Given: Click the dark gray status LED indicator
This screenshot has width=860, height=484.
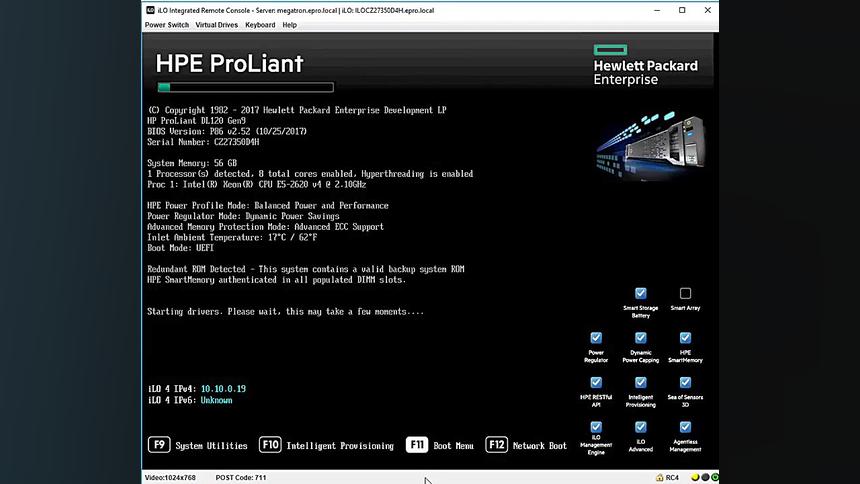Looking at the screenshot, I should [705, 477].
